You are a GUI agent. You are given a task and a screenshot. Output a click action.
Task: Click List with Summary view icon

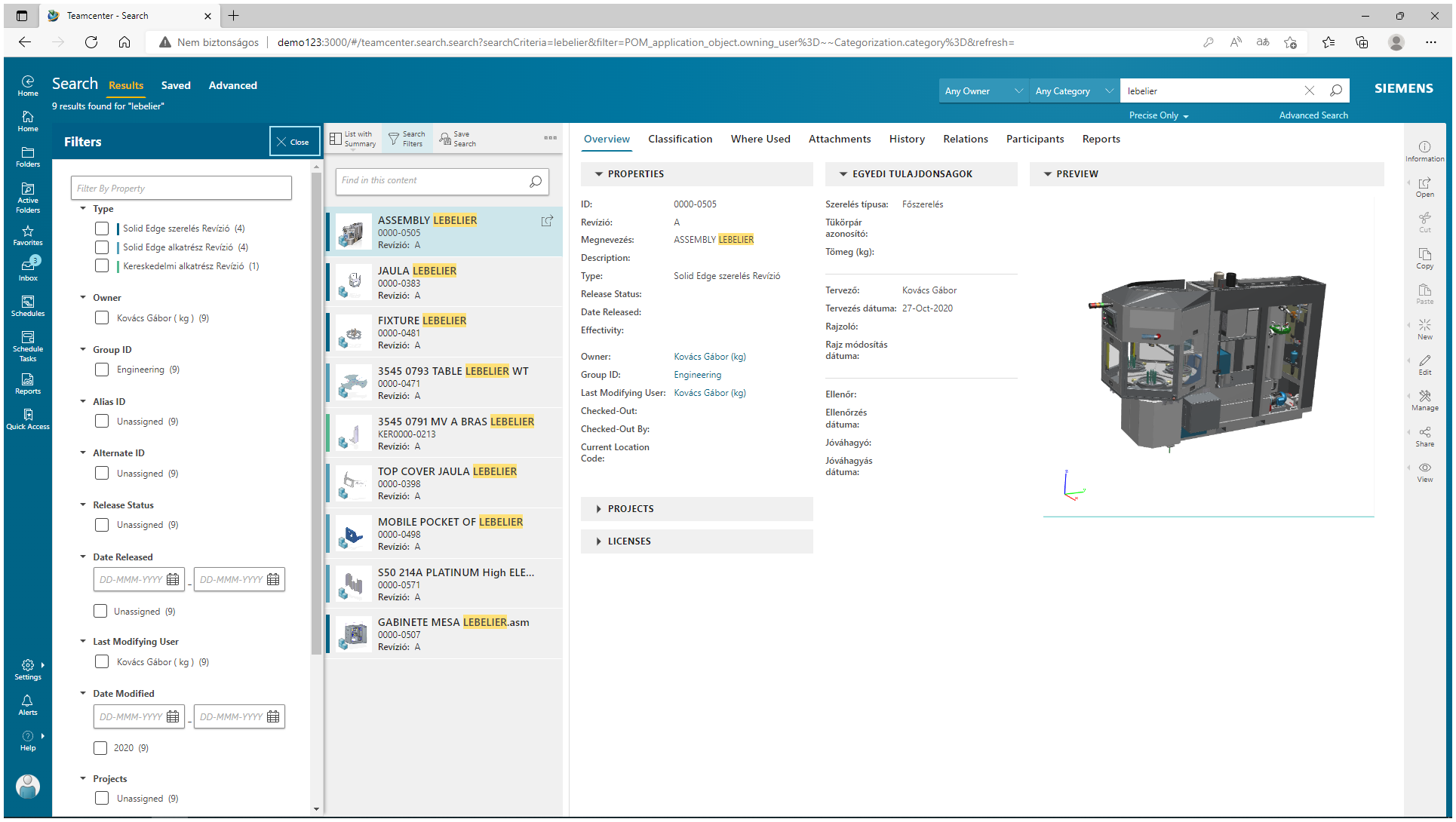(353, 139)
